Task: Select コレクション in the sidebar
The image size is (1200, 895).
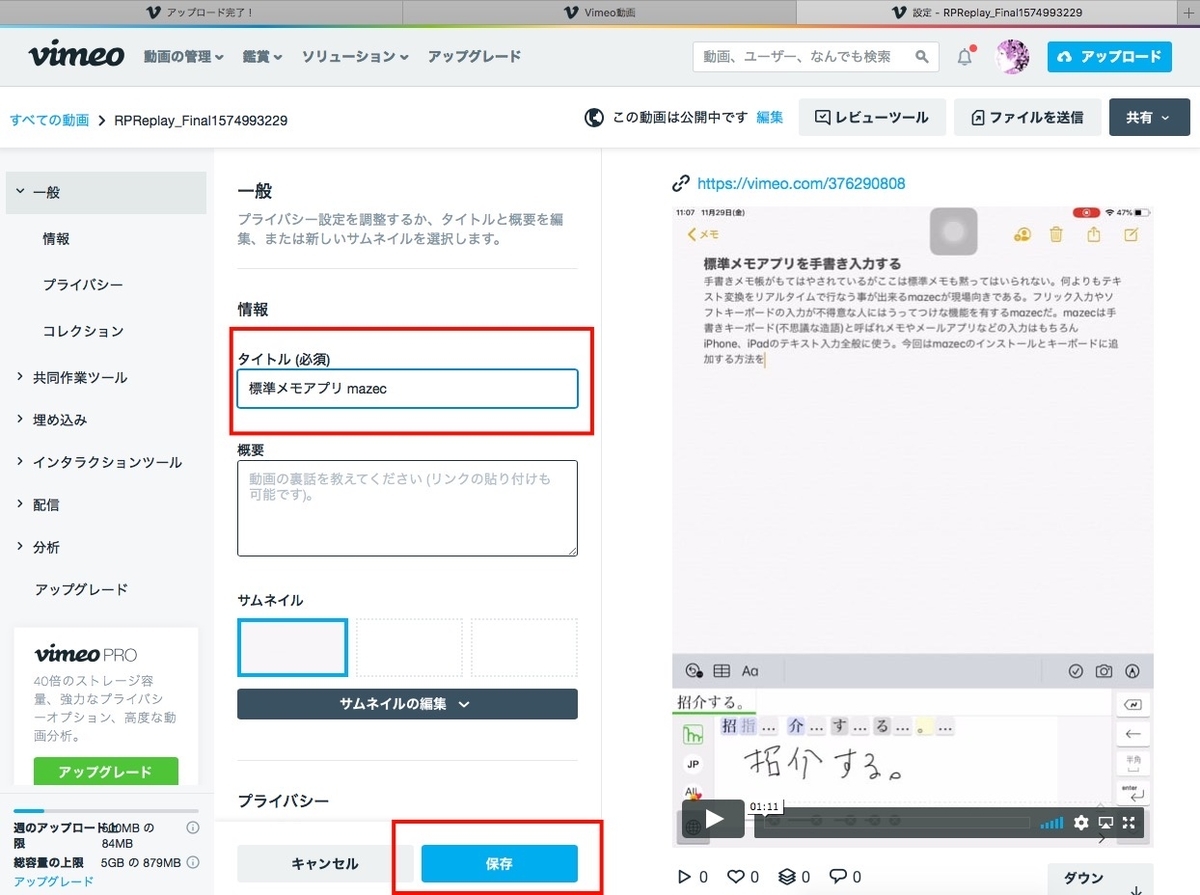Action: 83,331
